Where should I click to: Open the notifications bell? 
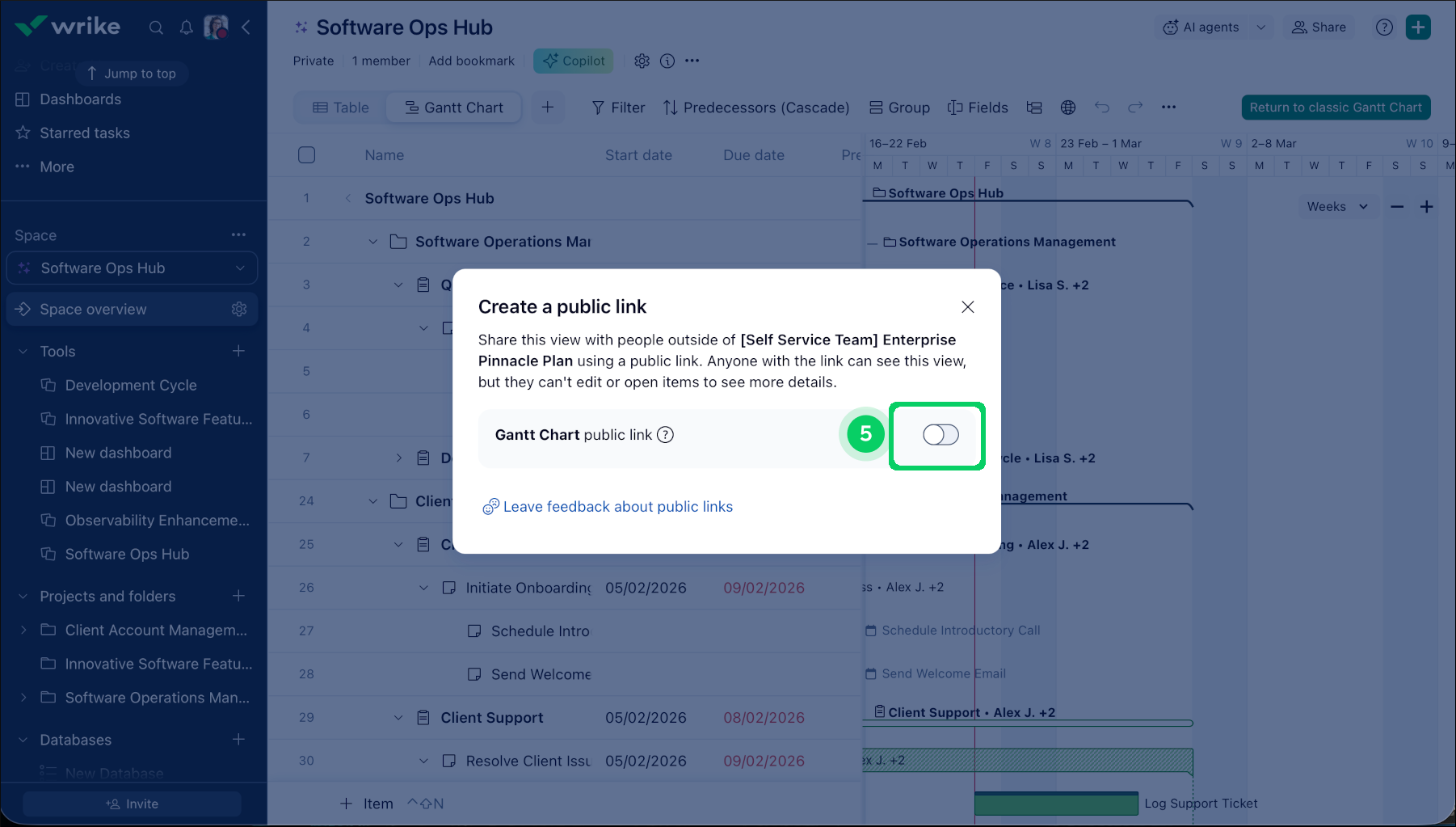click(186, 27)
